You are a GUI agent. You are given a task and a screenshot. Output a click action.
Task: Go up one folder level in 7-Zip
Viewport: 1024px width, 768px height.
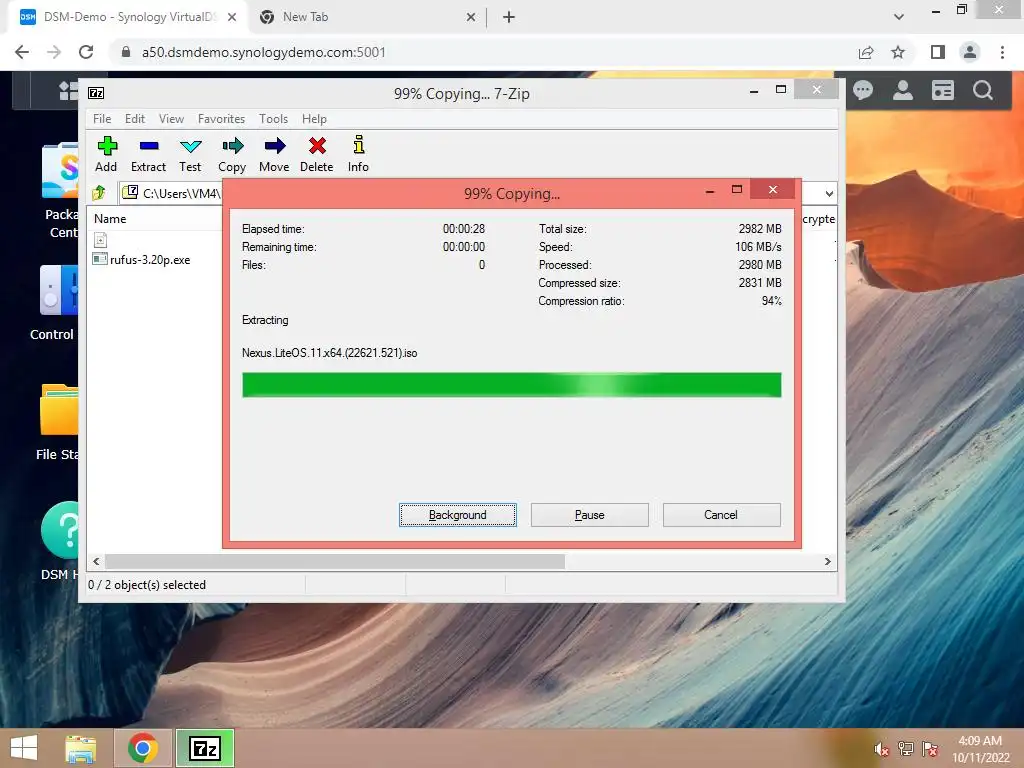click(x=99, y=193)
